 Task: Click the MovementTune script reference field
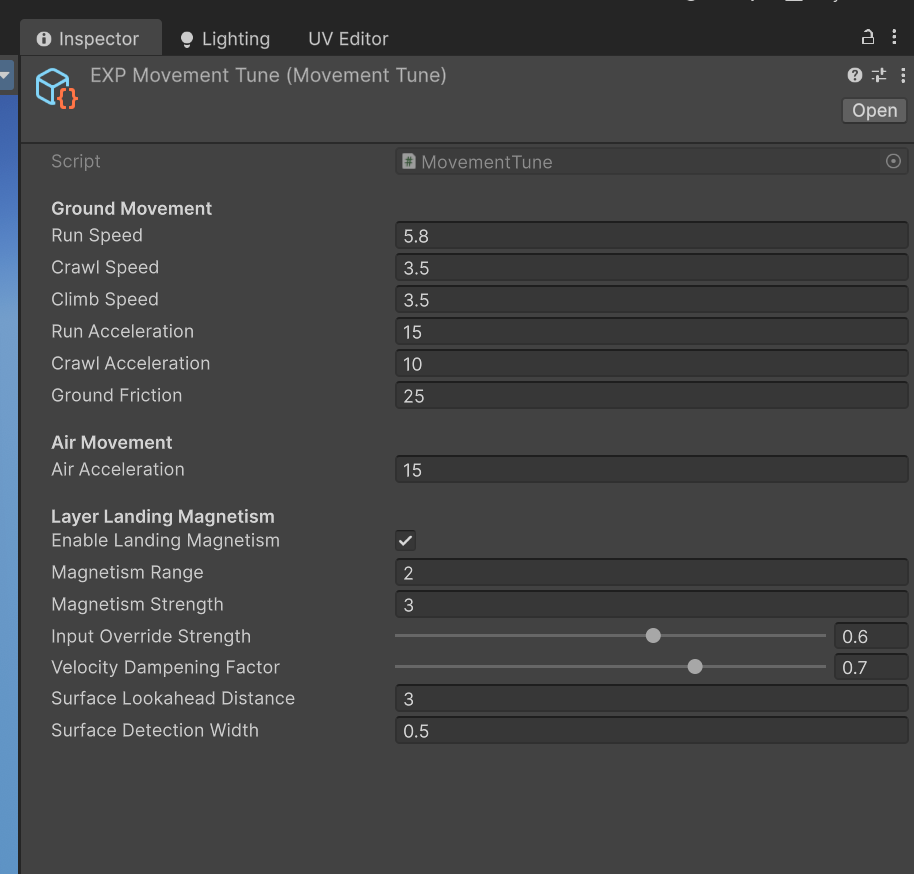(x=652, y=161)
